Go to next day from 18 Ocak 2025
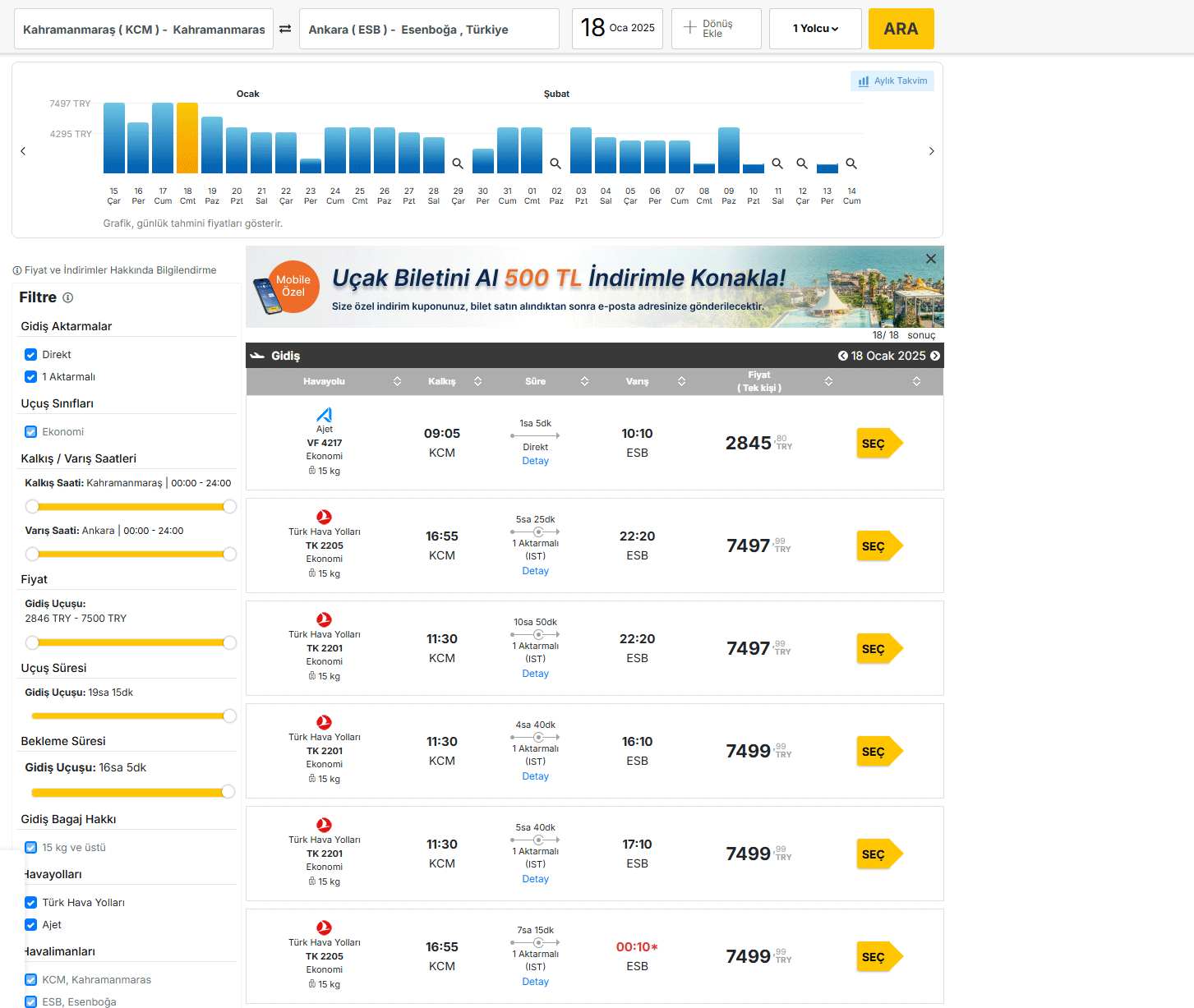1194x1008 pixels. pyautogui.click(x=934, y=356)
